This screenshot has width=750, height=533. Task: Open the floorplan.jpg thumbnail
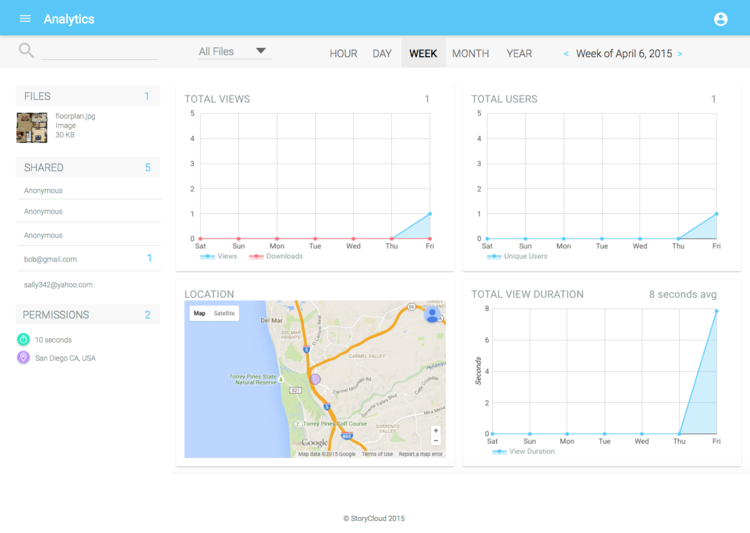click(32, 127)
